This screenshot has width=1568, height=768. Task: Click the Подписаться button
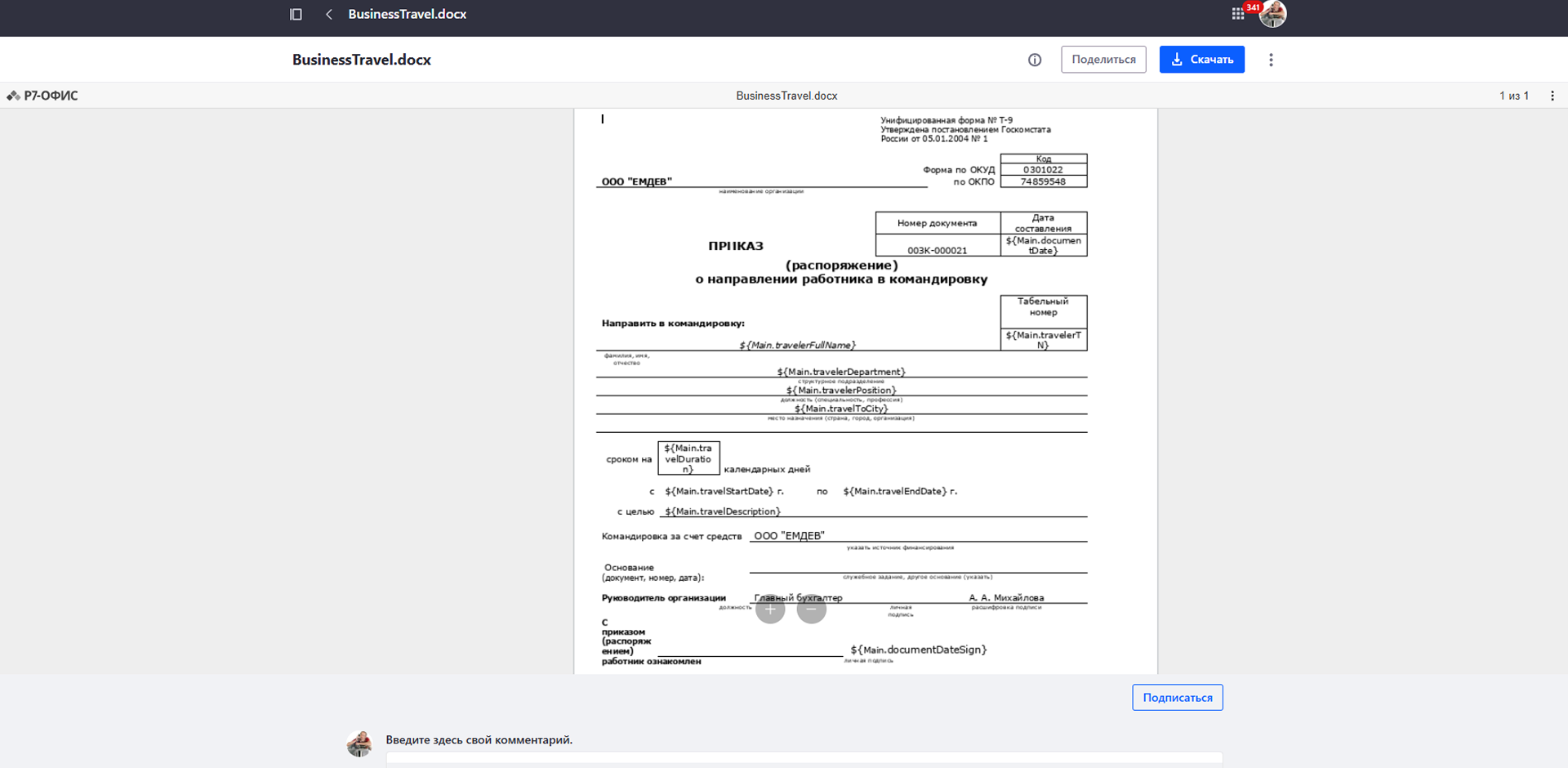(1177, 697)
